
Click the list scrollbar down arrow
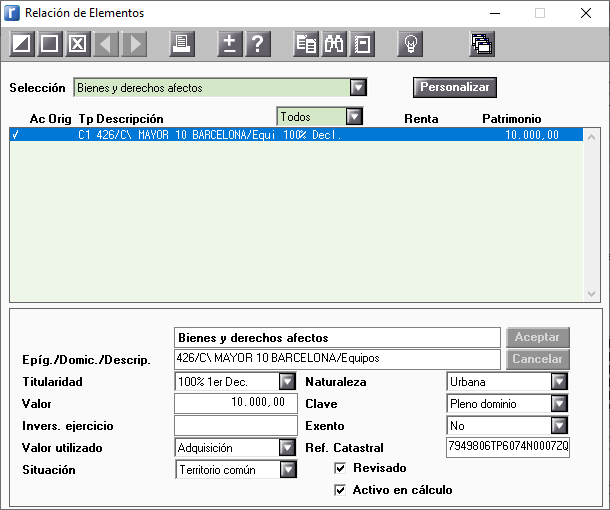(591, 293)
